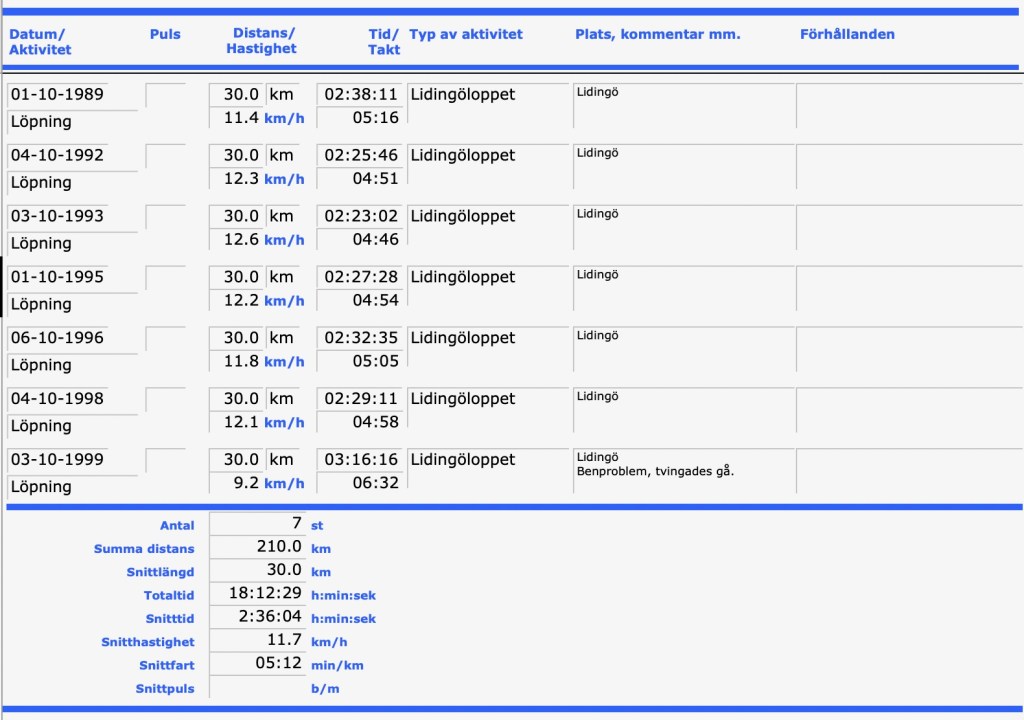Click the empty Snittpuls summary field
The width and height of the screenshot is (1024, 720).
click(x=258, y=688)
